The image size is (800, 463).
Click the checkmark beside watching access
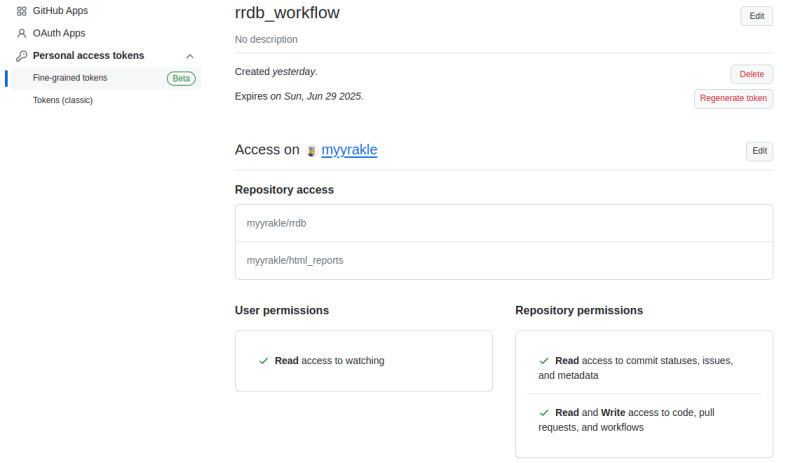click(263, 361)
